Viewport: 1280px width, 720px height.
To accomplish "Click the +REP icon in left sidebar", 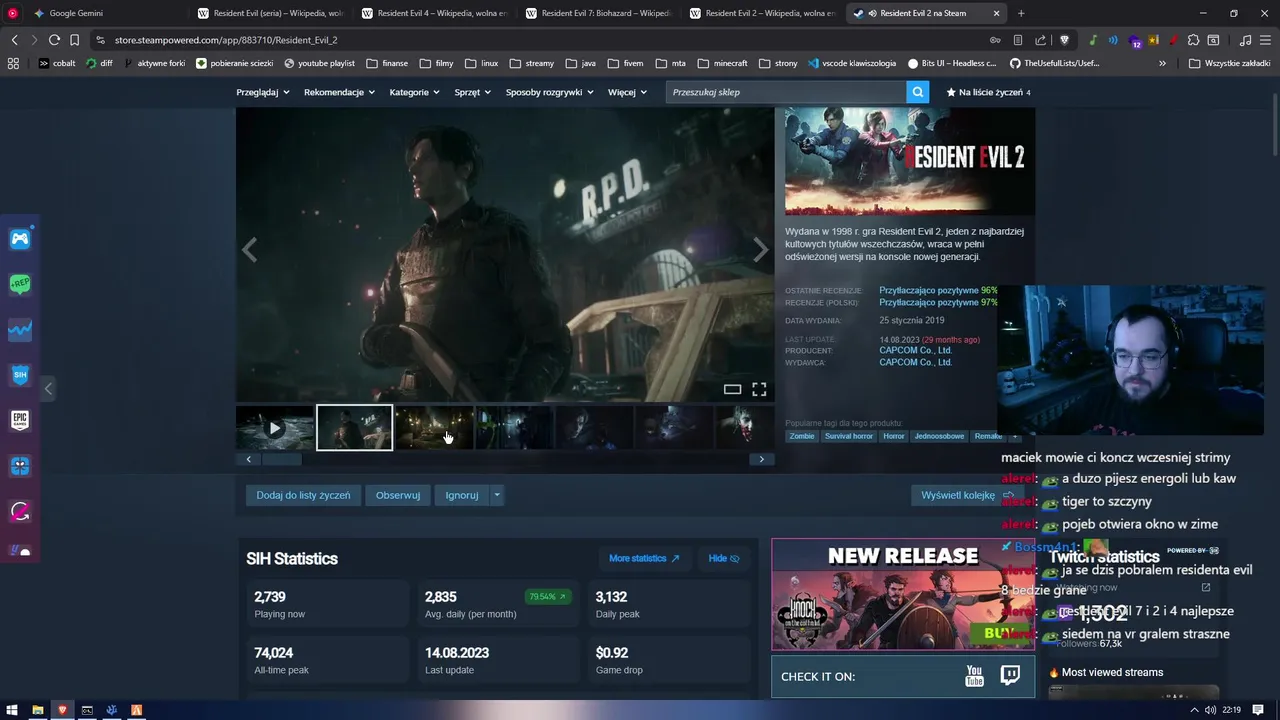I will (x=20, y=284).
